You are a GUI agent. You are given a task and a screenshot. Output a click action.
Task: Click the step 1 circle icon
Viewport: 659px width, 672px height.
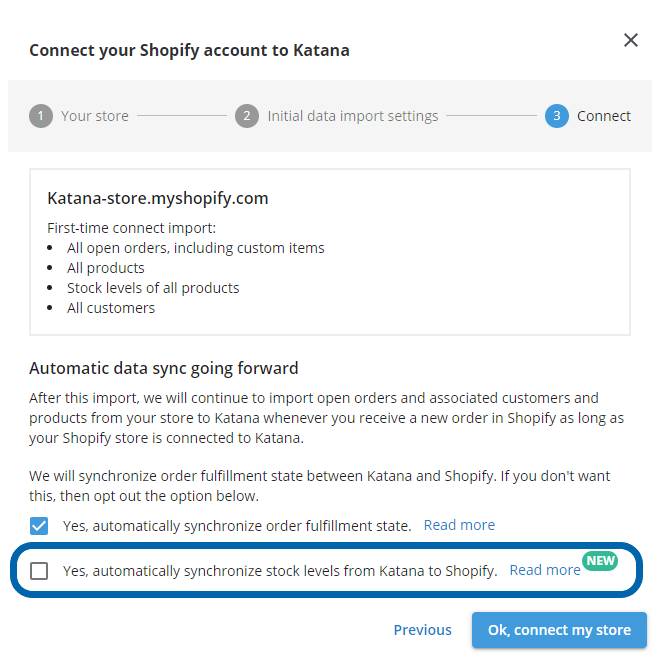pos(40,116)
